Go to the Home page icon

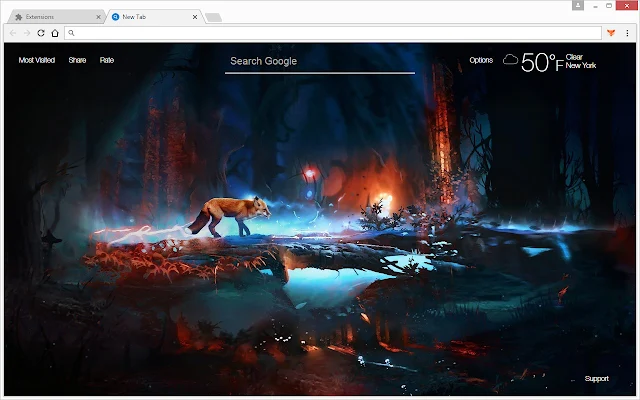55,33
